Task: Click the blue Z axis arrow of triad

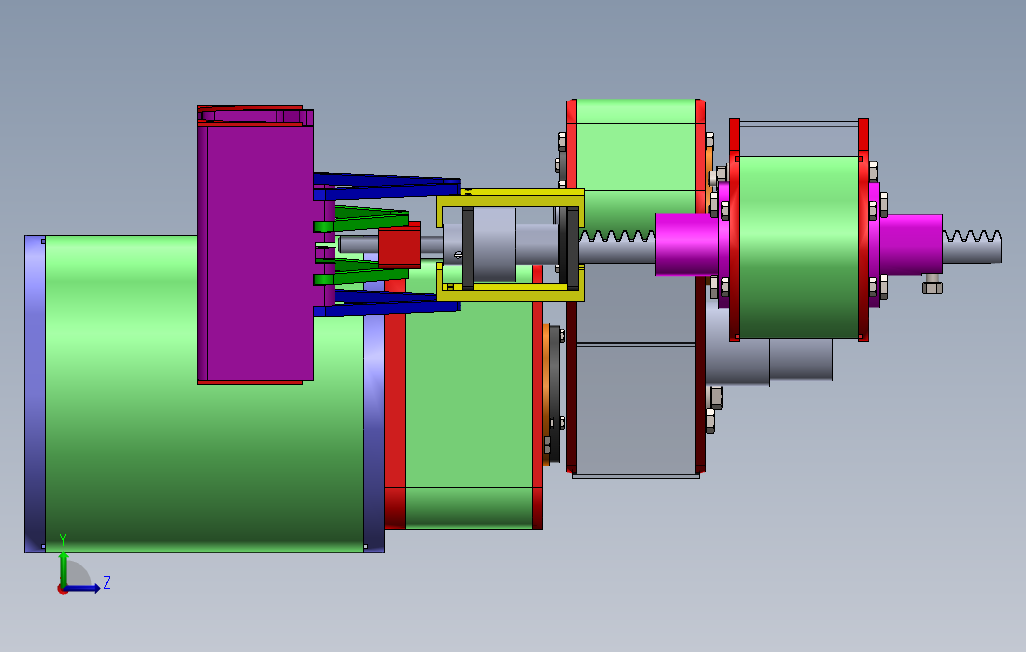Action: pos(84,589)
